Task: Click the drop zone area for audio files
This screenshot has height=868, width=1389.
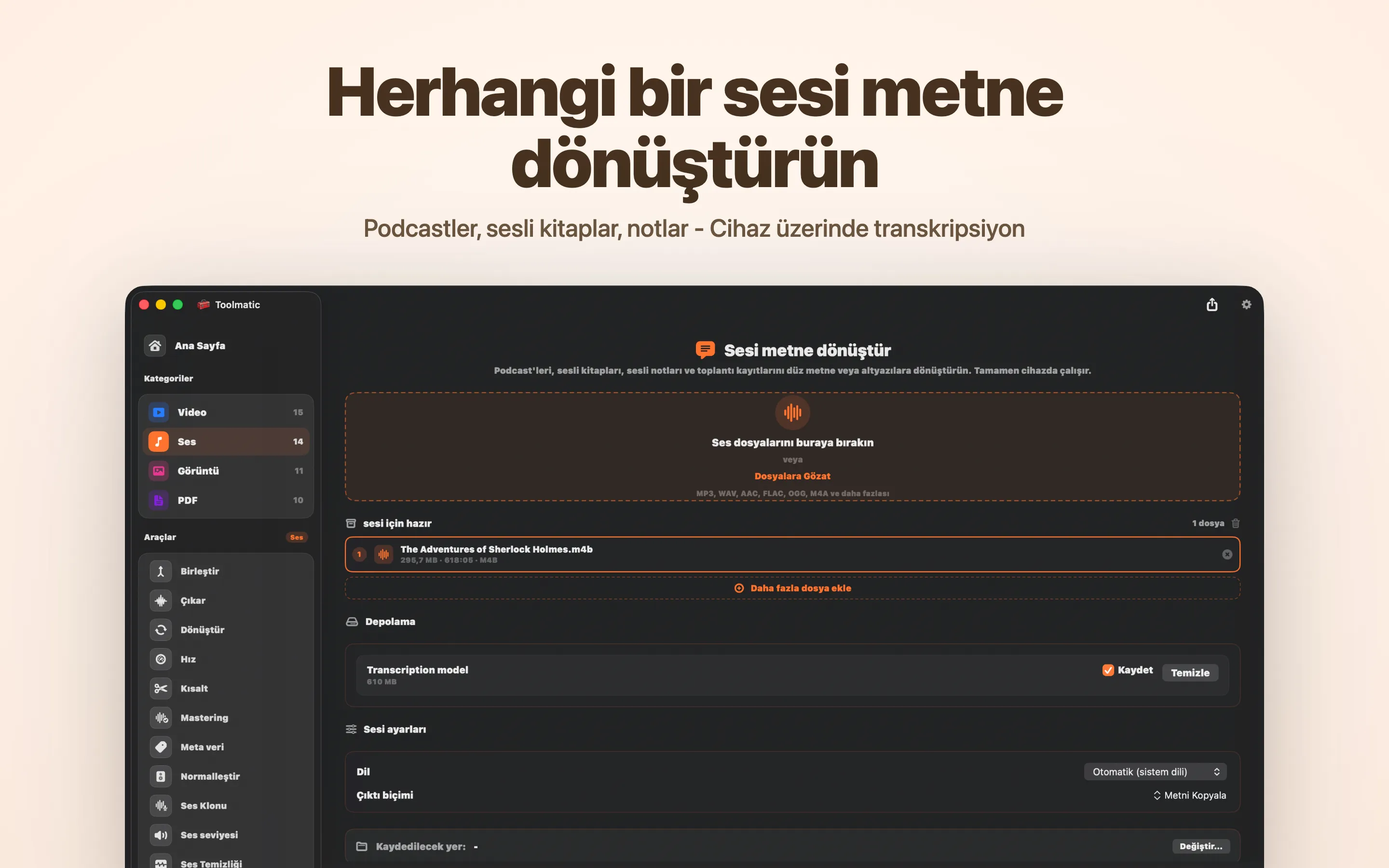Action: pos(792,447)
